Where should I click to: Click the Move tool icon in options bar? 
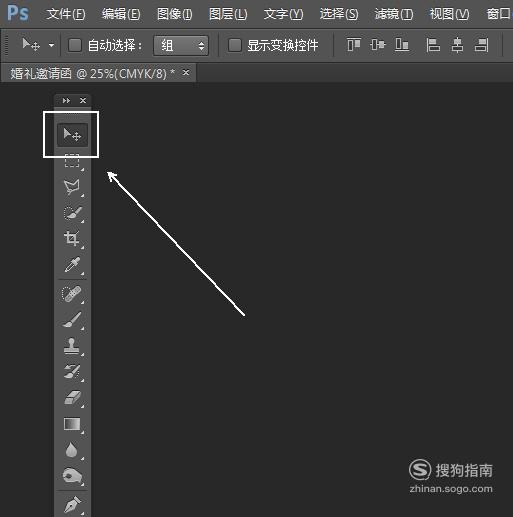click(31, 45)
